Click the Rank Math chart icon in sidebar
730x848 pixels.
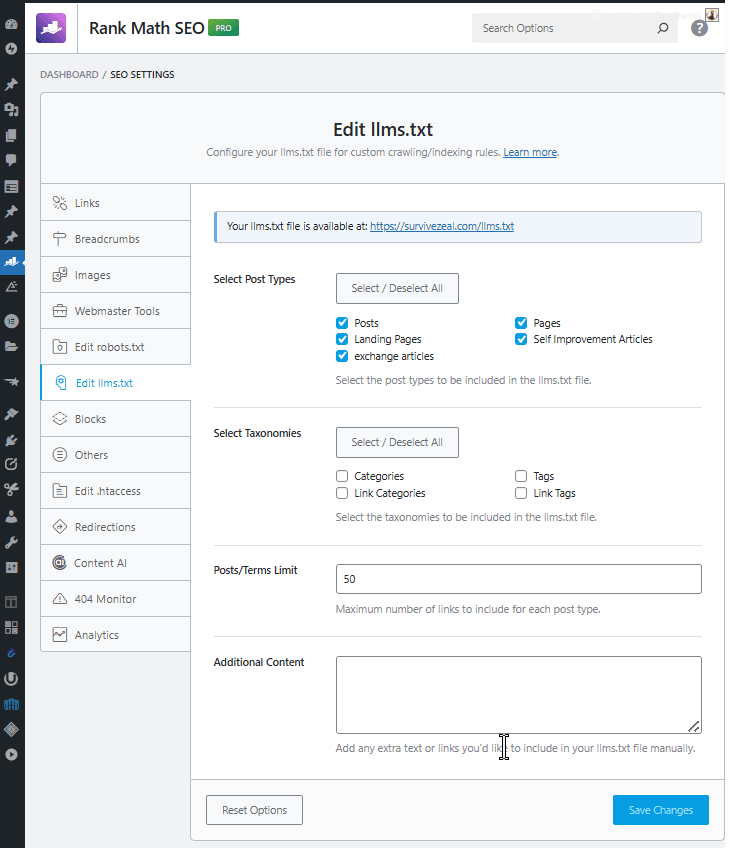point(11,262)
